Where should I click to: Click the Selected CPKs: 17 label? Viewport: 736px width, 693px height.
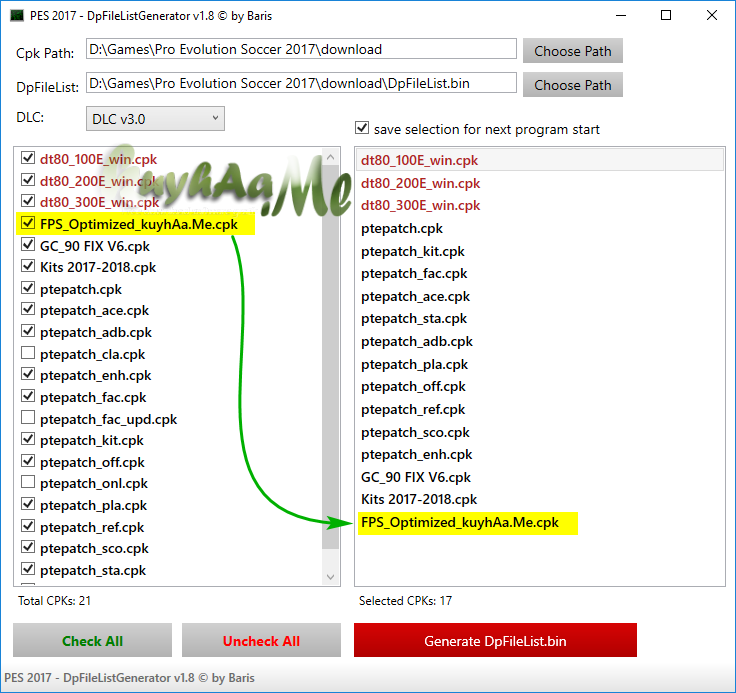(x=405, y=601)
